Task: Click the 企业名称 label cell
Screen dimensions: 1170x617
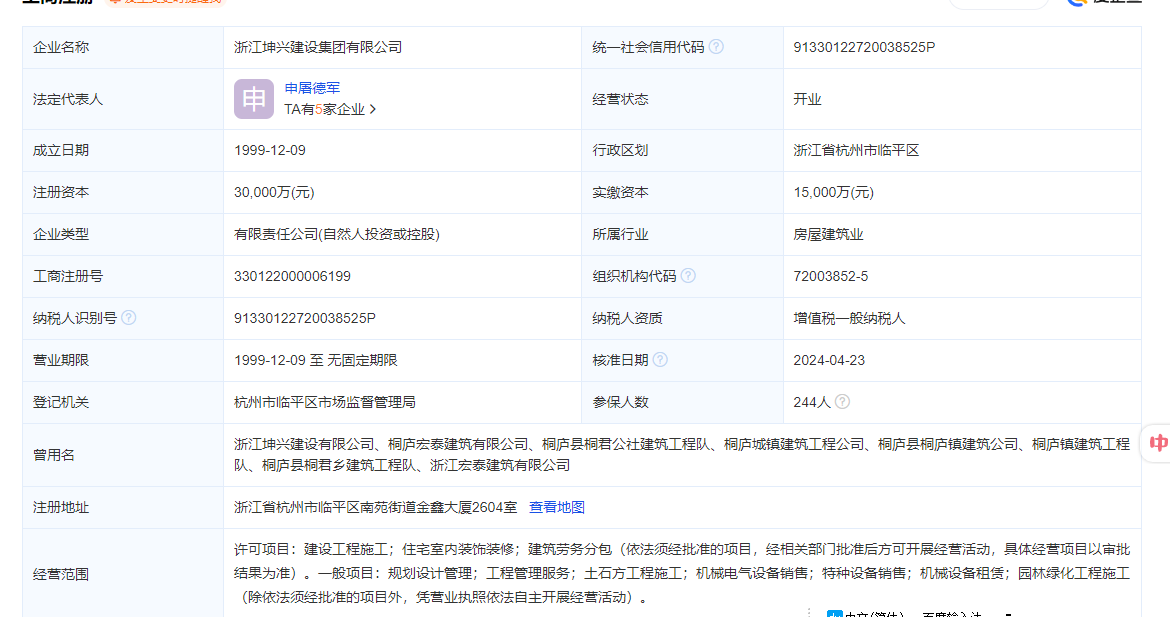Action: (123, 47)
